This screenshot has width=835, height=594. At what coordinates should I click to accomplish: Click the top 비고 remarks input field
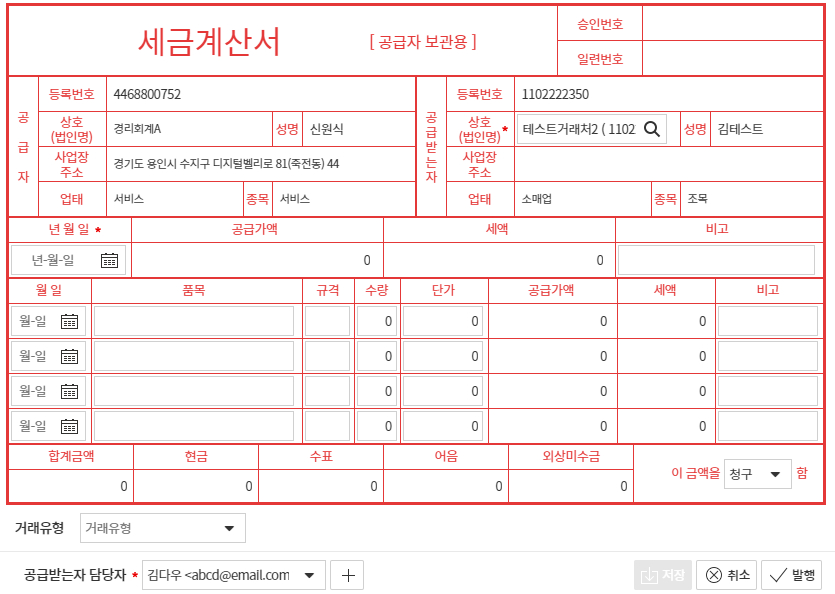click(716, 260)
